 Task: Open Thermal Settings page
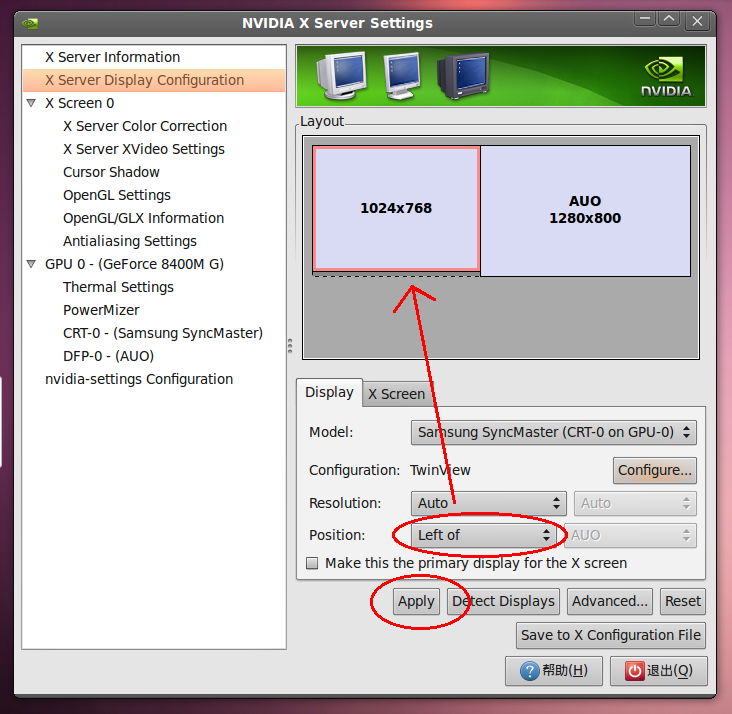click(118, 287)
